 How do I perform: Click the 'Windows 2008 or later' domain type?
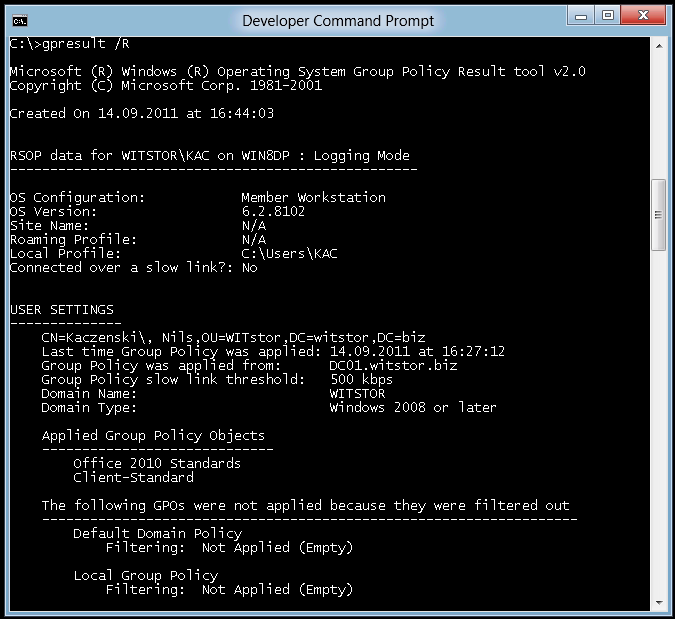pos(413,407)
